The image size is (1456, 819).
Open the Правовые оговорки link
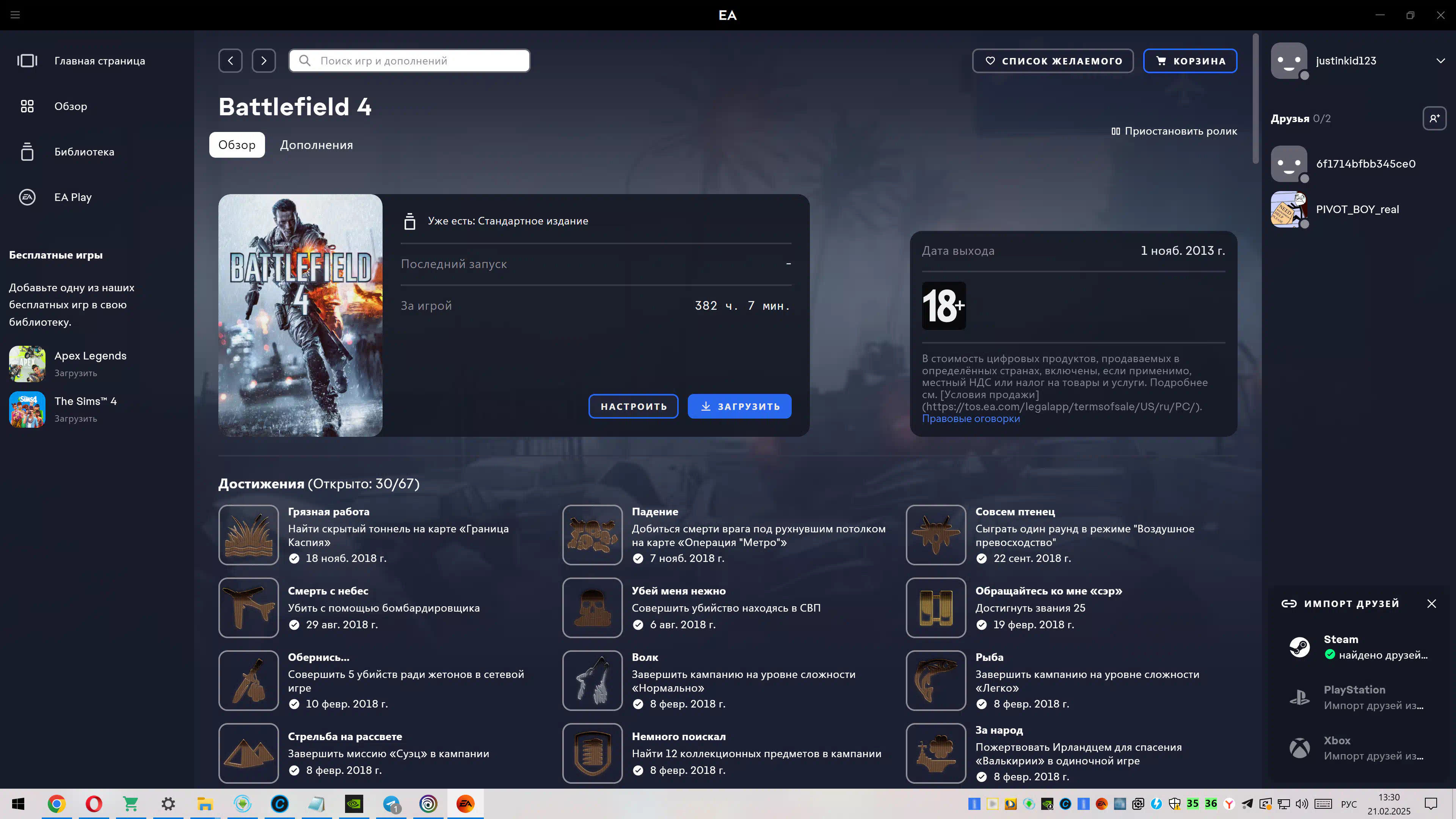971,418
